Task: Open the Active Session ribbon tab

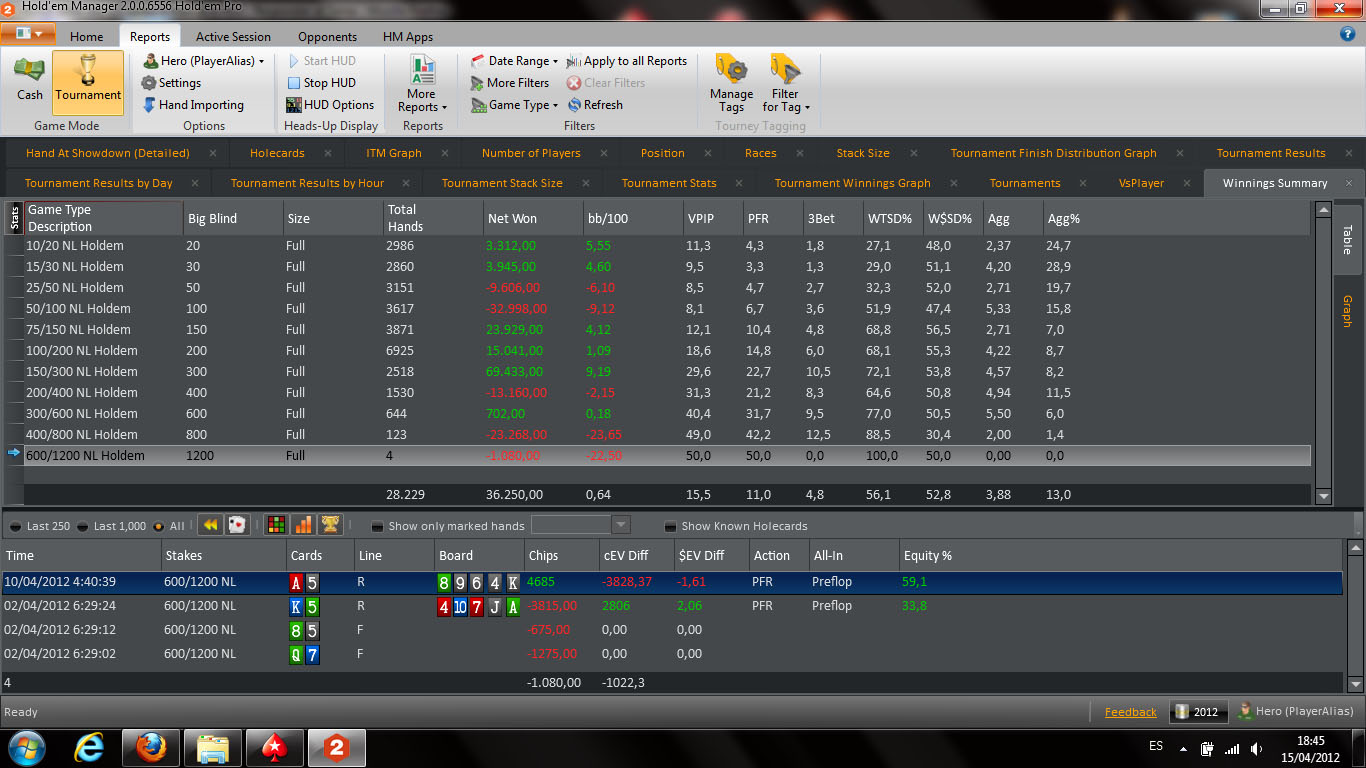Action: [x=233, y=36]
